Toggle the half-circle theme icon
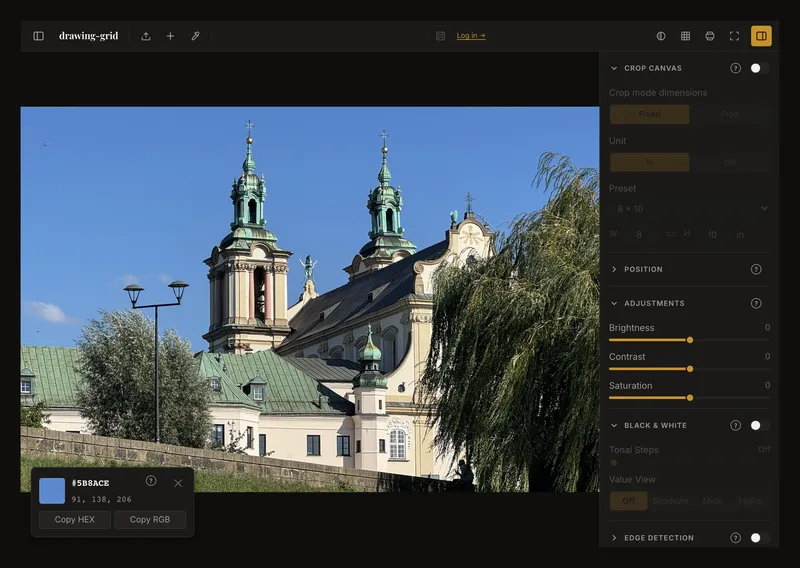800x568 pixels. coord(661,36)
